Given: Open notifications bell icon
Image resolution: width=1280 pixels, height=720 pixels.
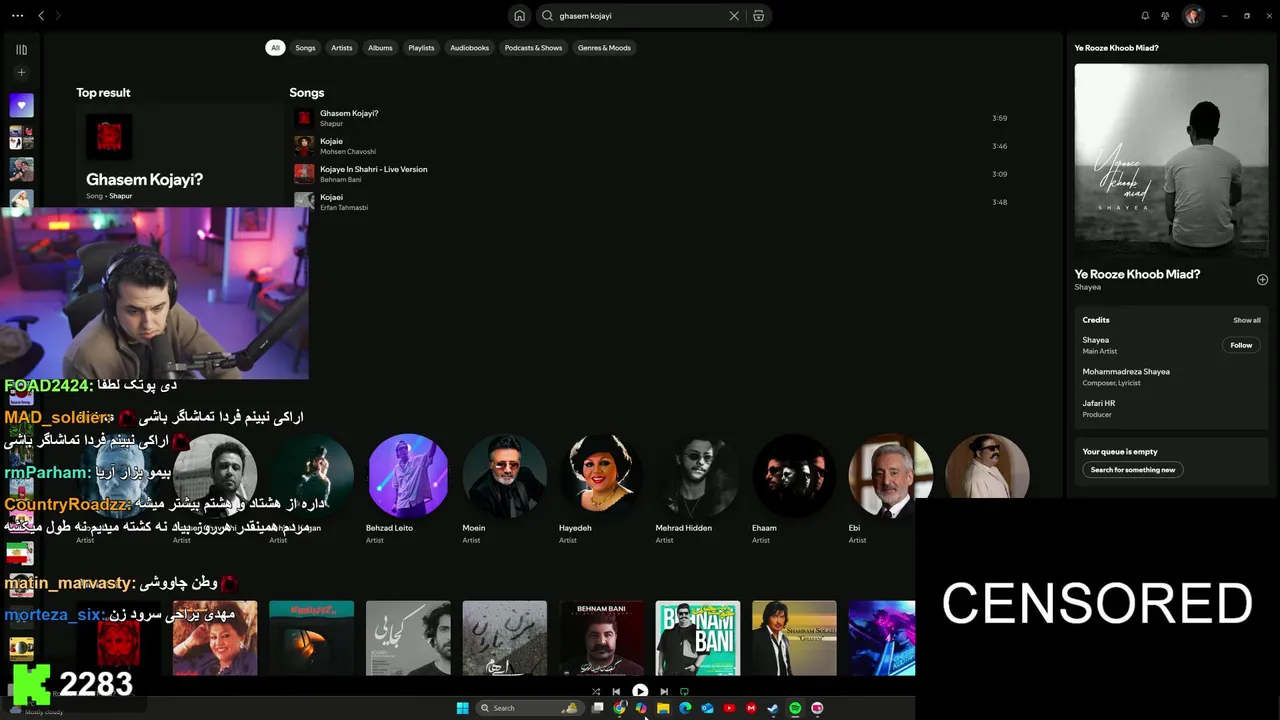Looking at the screenshot, I should click(x=1145, y=16).
